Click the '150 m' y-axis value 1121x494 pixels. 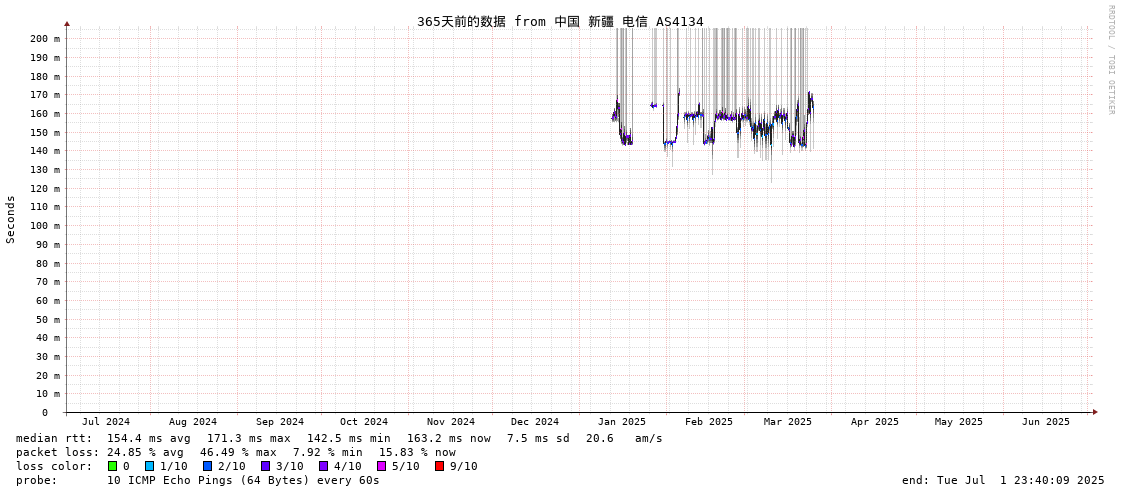[45, 132]
